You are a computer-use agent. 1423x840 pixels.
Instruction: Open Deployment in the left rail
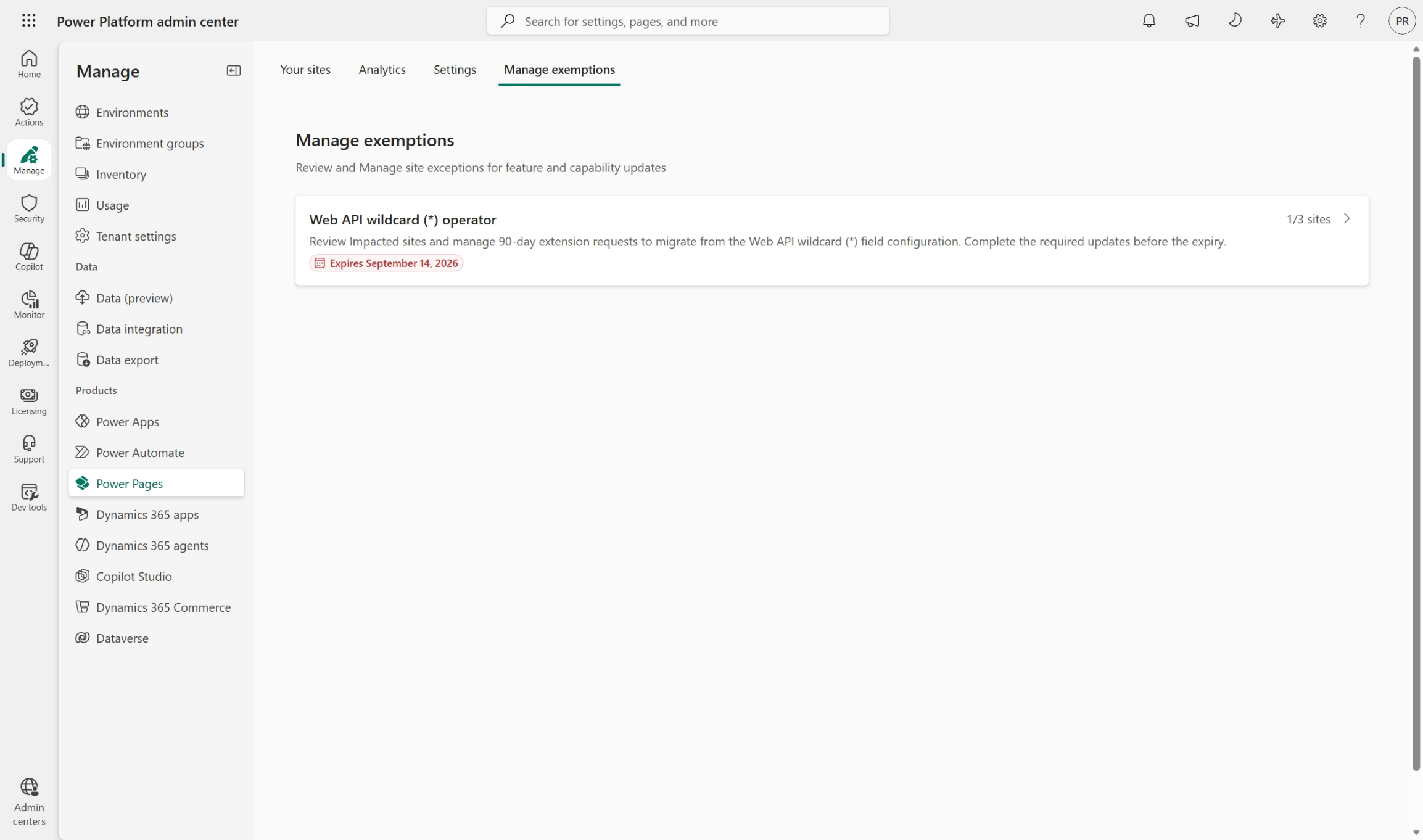29,353
